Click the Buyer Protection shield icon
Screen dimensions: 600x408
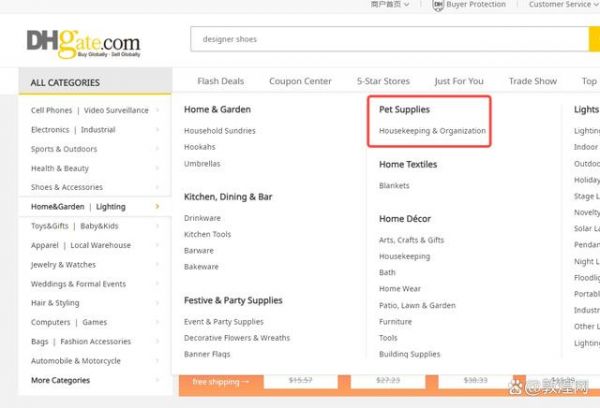coord(438,5)
